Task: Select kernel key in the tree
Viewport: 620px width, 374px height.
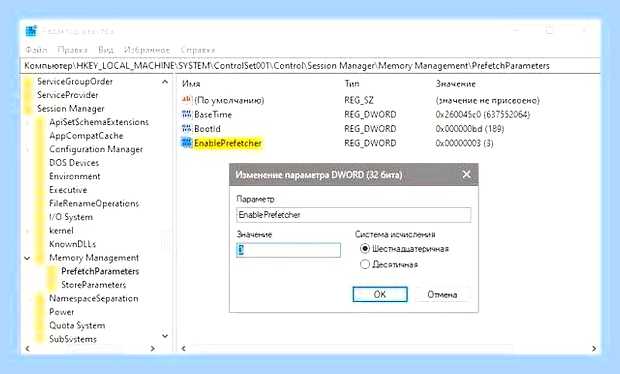Action: 61,230
